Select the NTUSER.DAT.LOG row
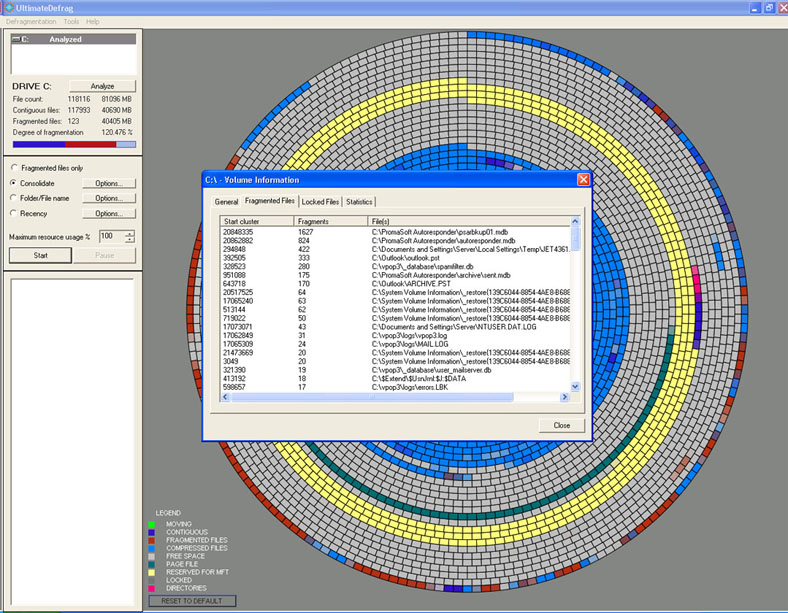The image size is (788, 613). 396,327
